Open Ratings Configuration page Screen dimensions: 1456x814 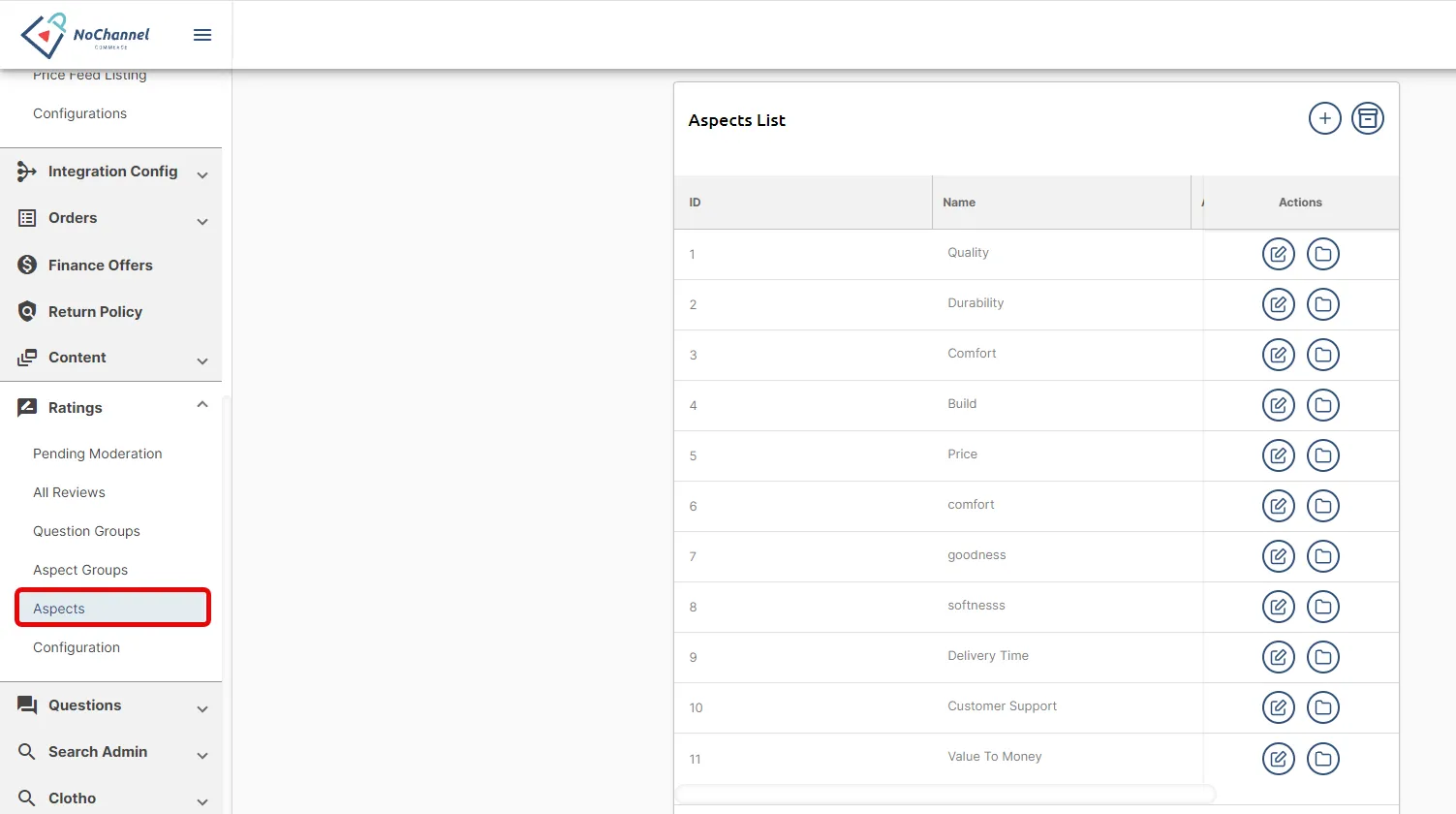pyautogui.click(x=77, y=647)
